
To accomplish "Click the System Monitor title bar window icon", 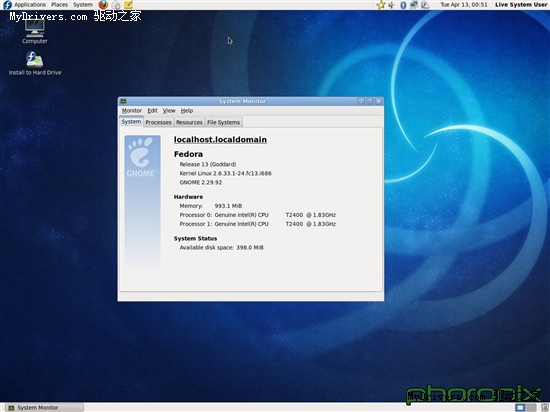I will click(x=123, y=101).
